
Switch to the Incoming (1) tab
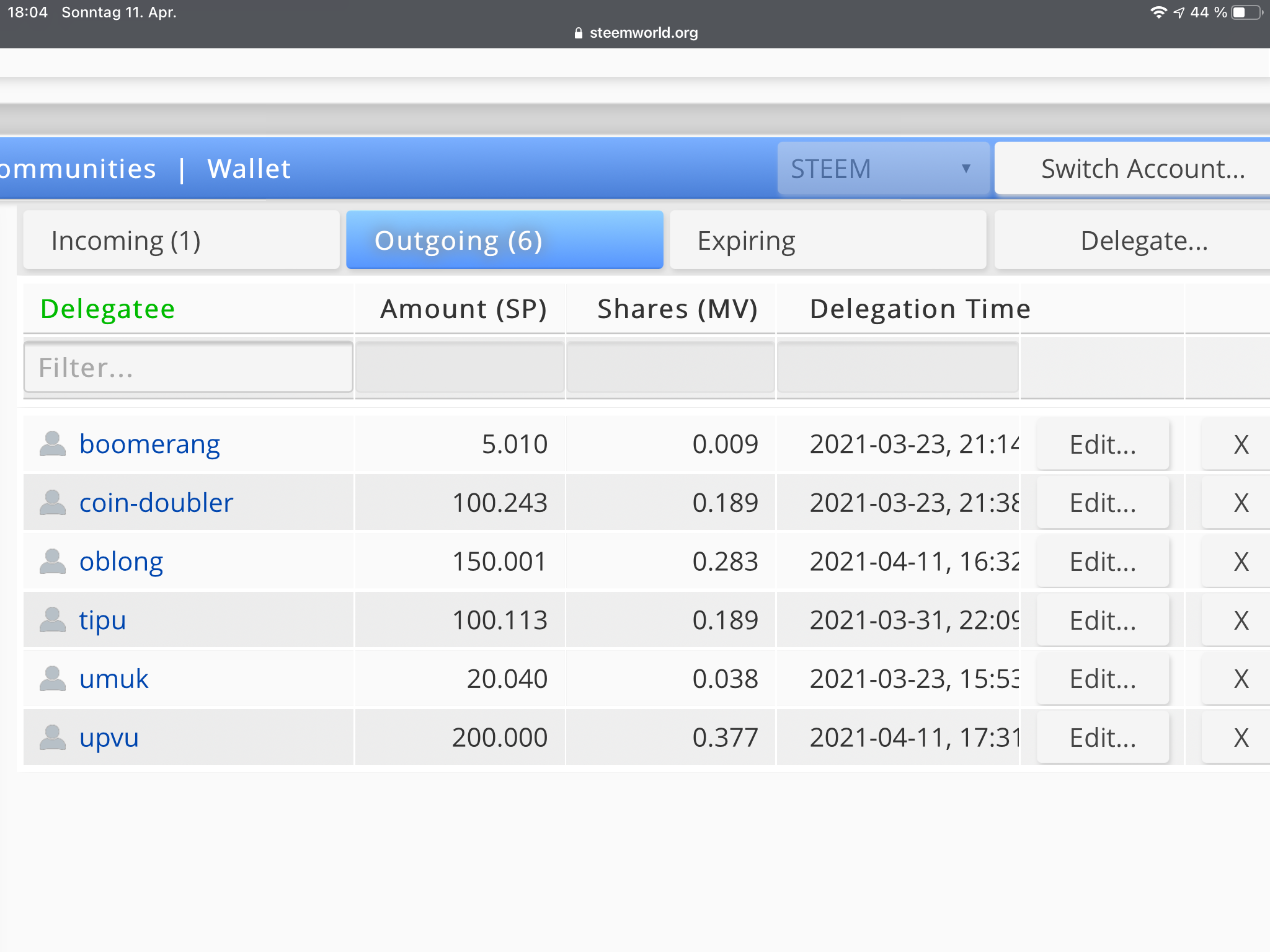(181, 240)
